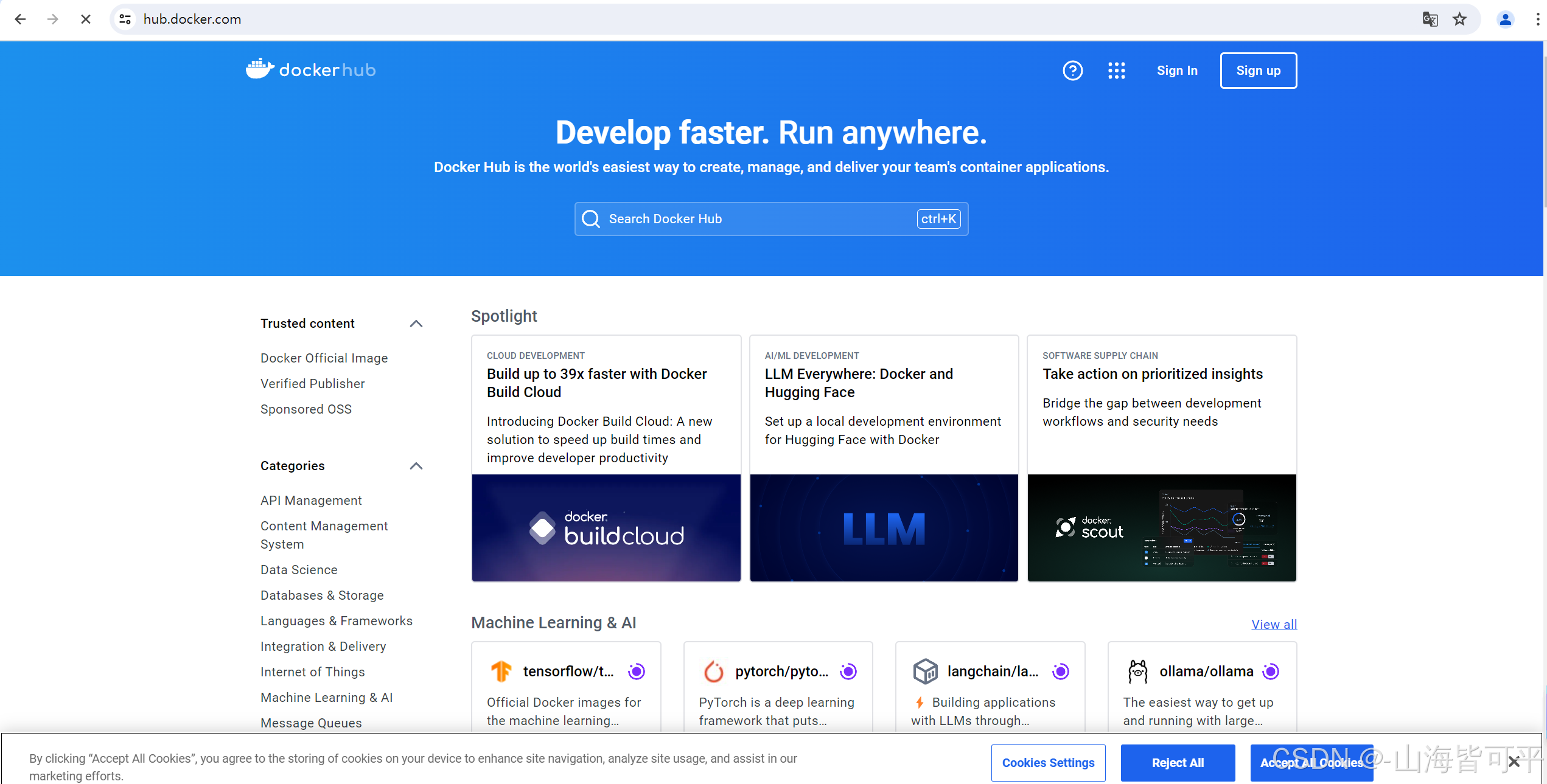Click the ollama llama icon

[1138, 671]
